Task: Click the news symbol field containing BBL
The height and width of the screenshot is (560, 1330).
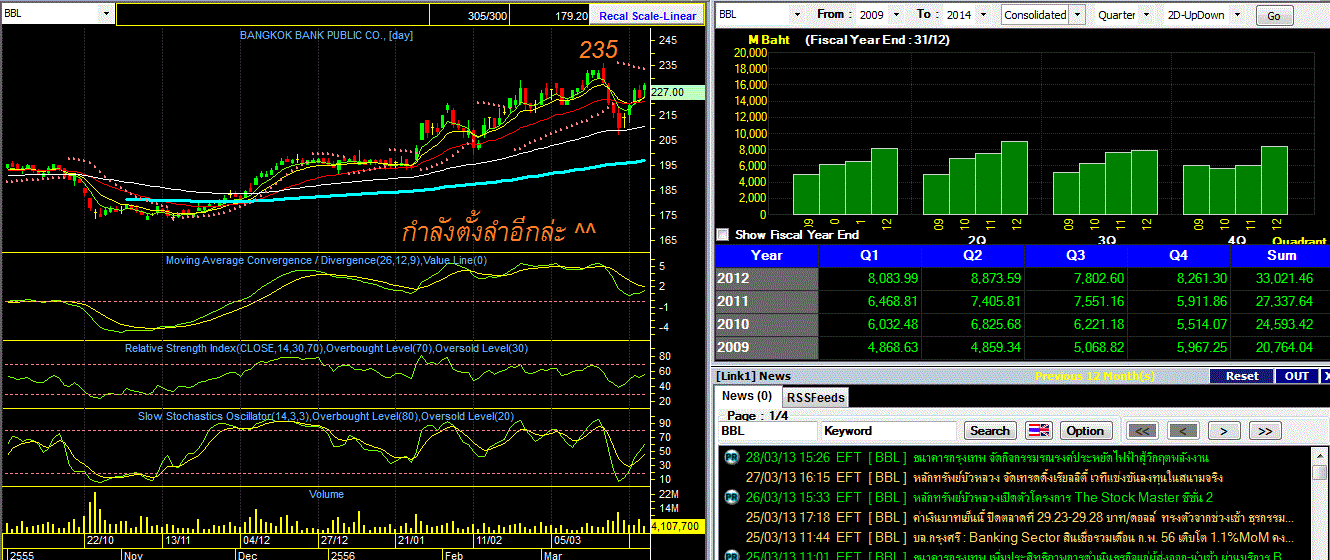Action: coord(768,431)
